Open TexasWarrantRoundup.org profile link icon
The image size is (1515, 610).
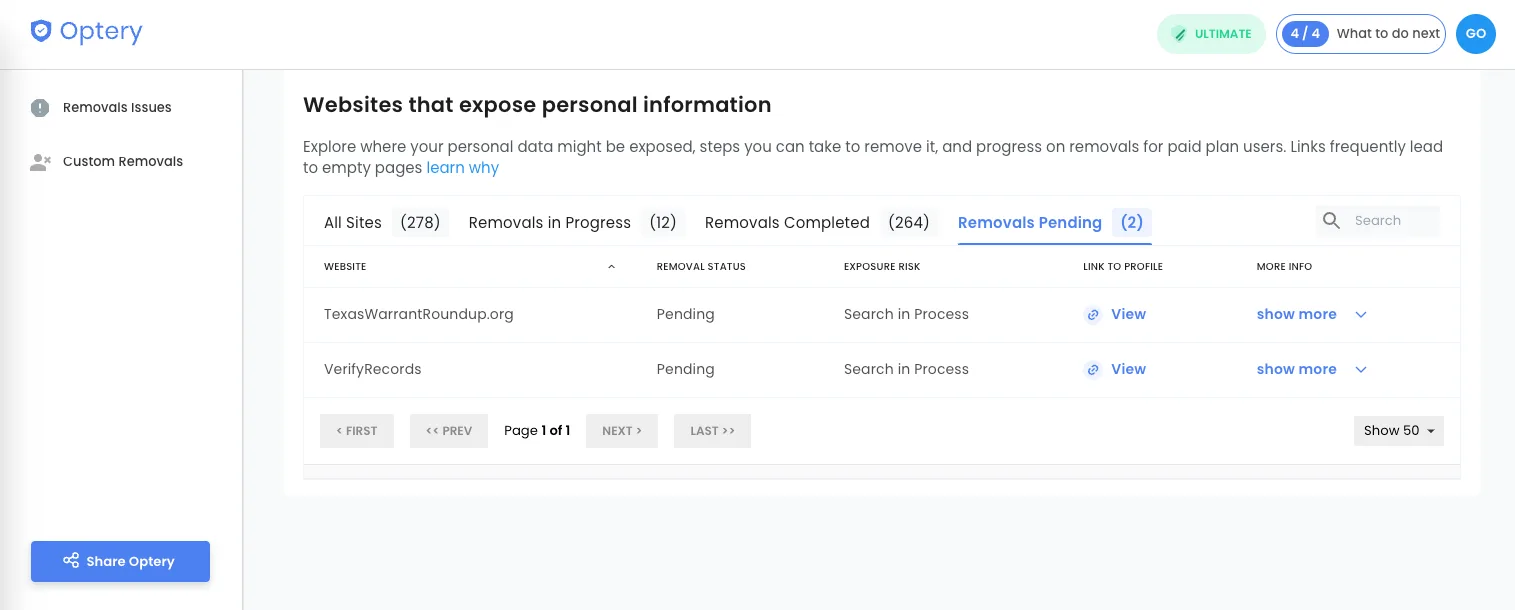(1093, 315)
